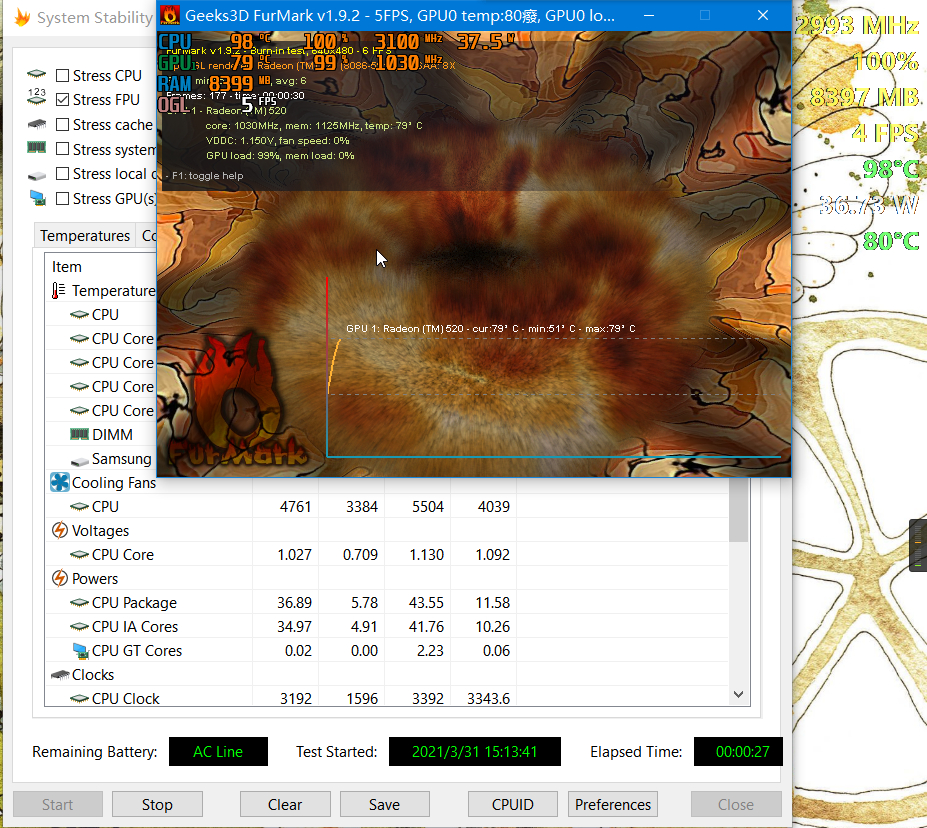The width and height of the screenshot is (927, 828).
Task: Click the AIDA64 flame icon in System Stability title
Action: (22, 17)
